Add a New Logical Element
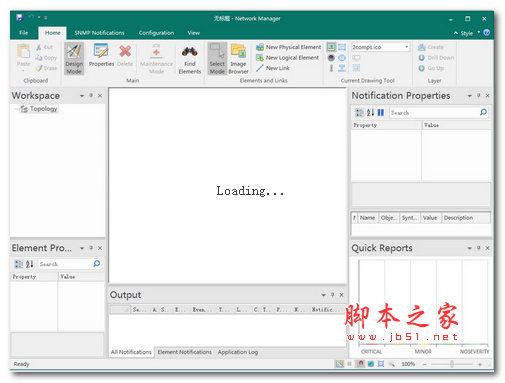This screenshot has height=383, width=505. (287, 58)
